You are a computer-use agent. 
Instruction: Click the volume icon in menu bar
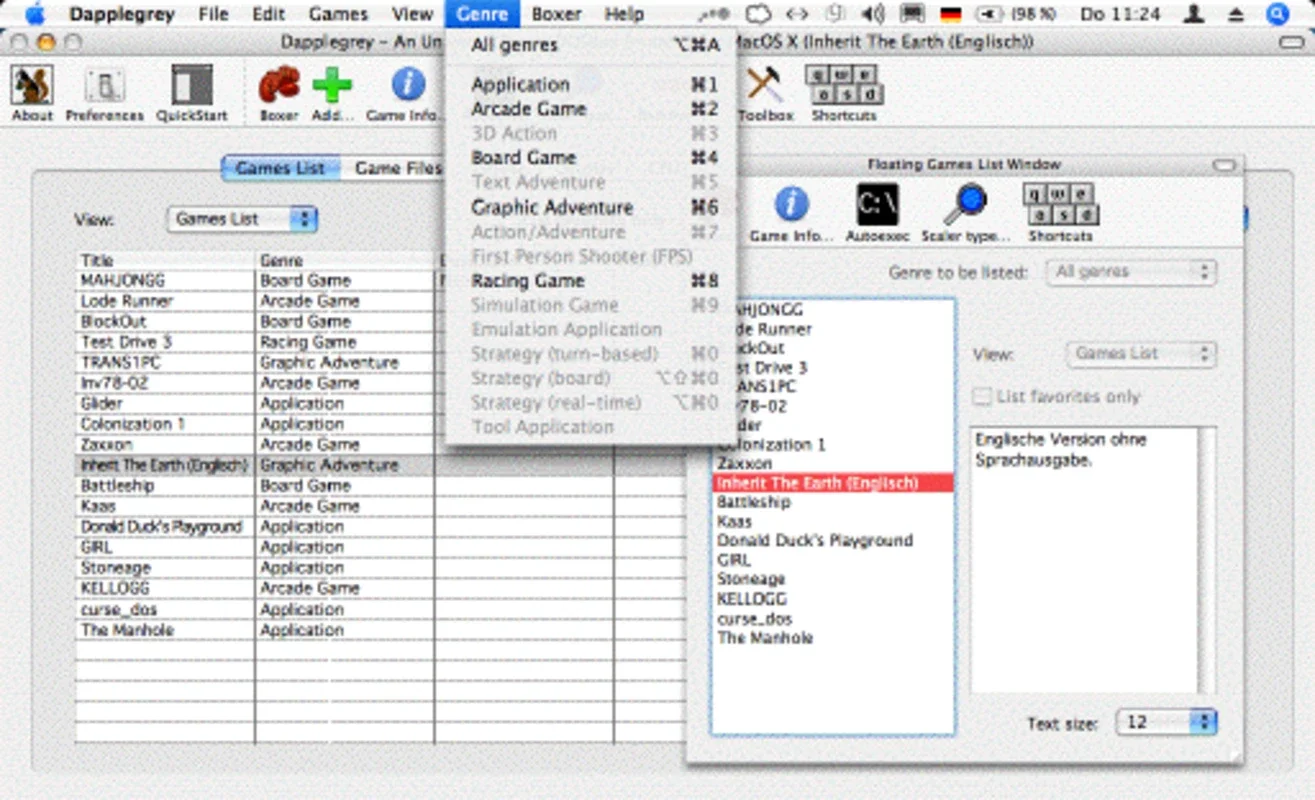[872, 14]
